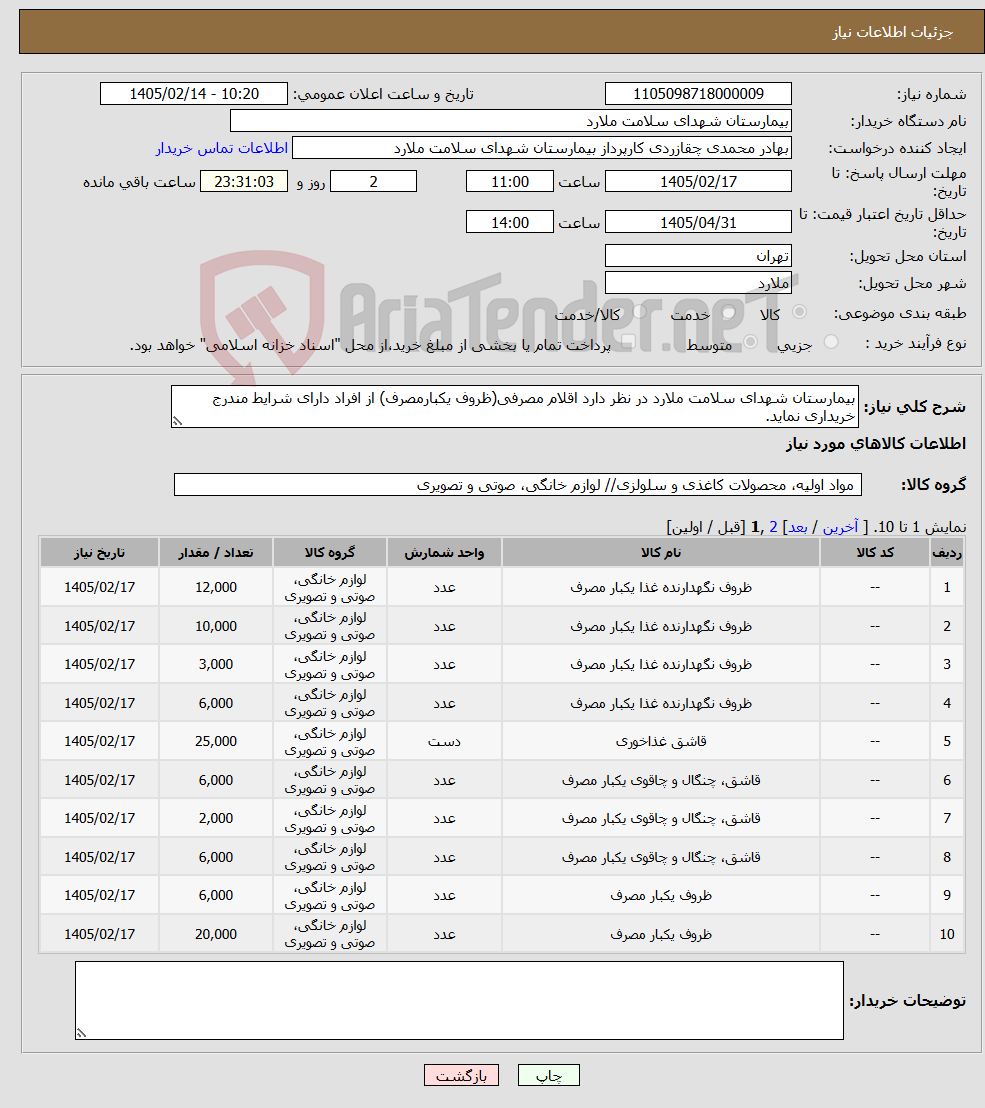Click the quantity 20,000 cell

tap(216, 934)
